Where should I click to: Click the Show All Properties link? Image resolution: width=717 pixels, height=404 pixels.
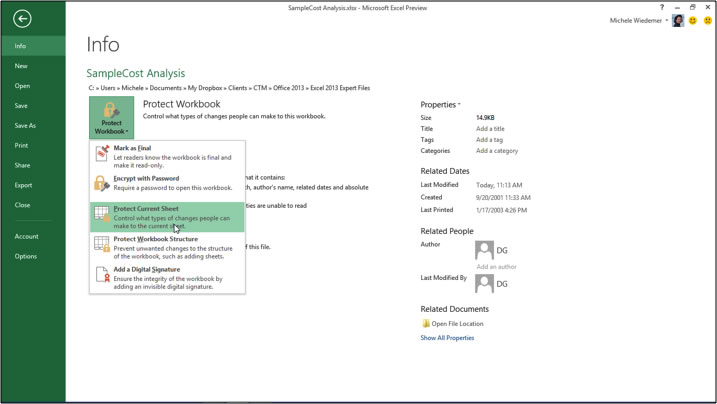(x=447, y=338)
